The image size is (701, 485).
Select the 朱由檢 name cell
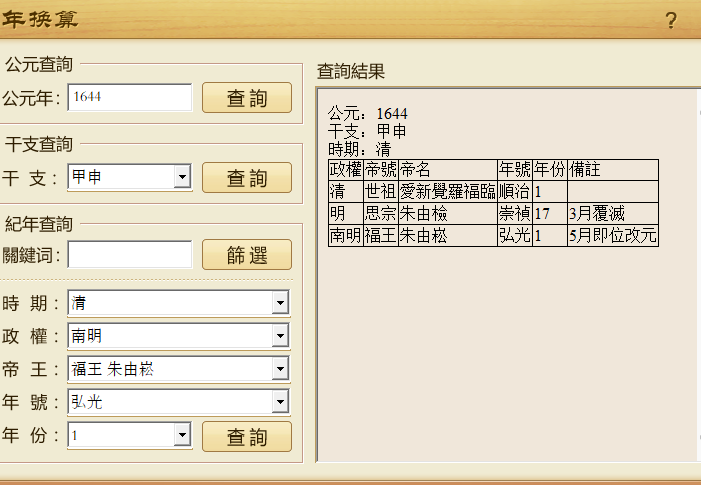tap(448, 214)
